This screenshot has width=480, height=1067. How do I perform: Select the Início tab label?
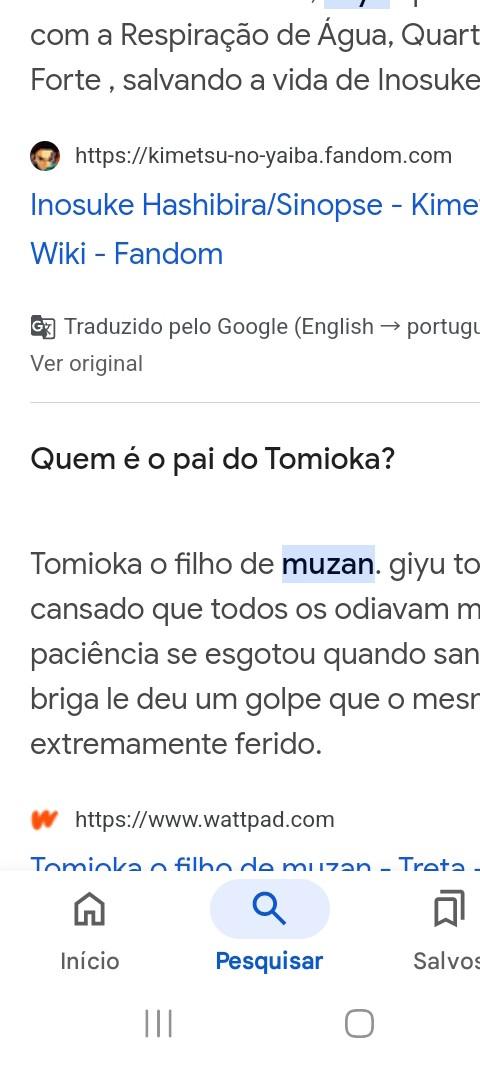pyautogui.click(x=89, y=961)
